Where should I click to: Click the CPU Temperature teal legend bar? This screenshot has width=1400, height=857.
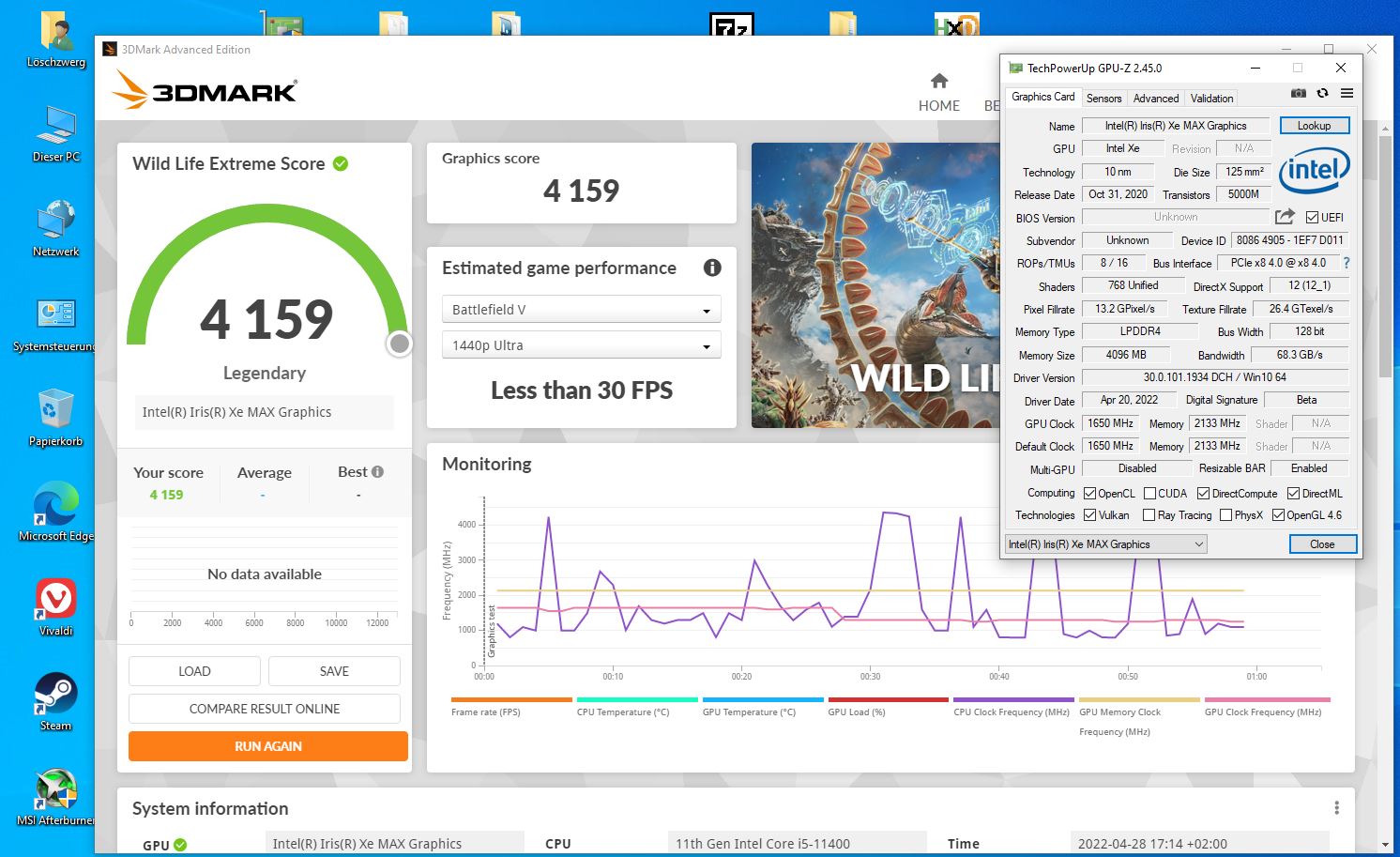(x=637, y=700)
